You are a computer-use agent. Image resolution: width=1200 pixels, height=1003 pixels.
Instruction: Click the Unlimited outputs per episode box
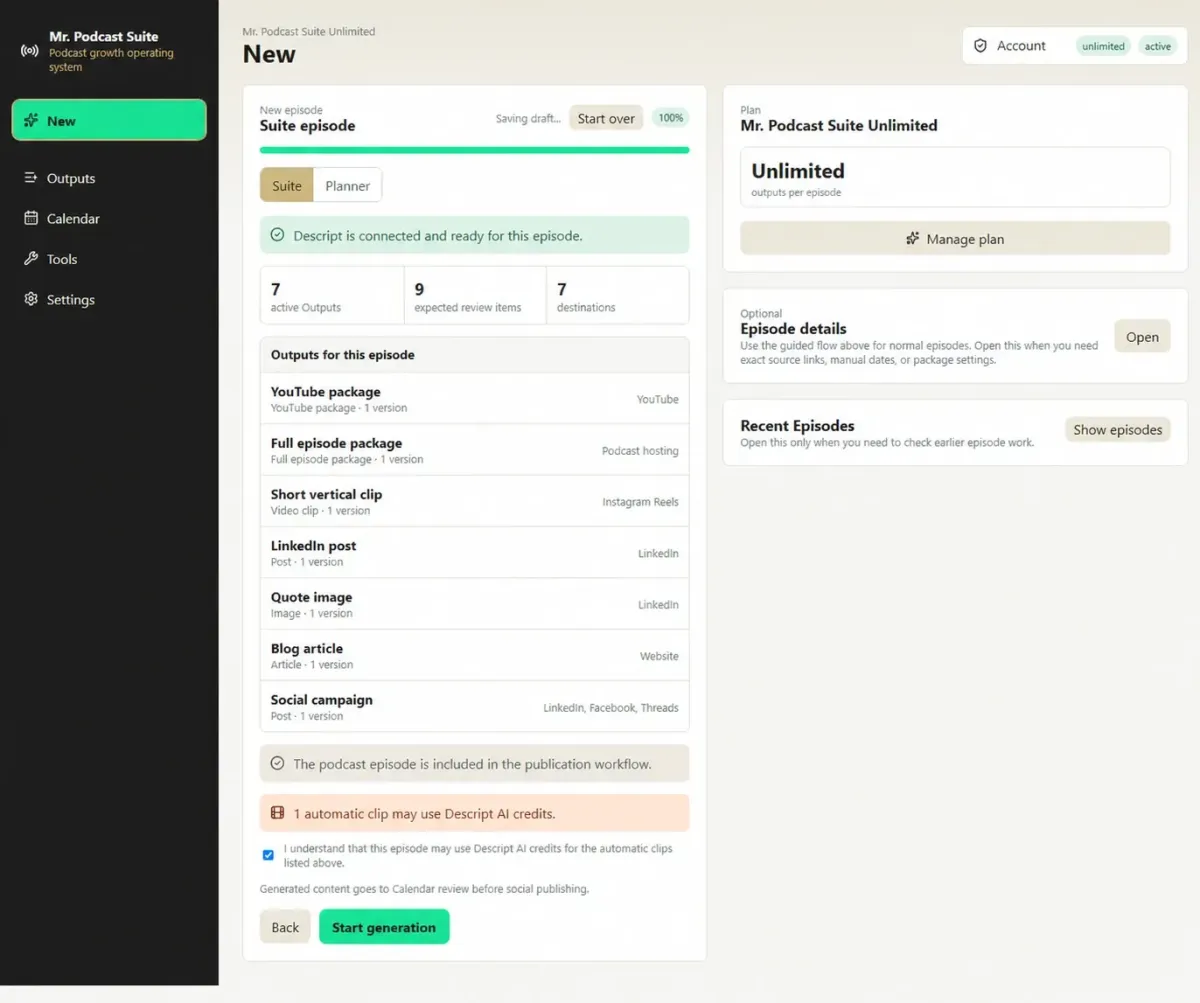(x=955, y=177)
